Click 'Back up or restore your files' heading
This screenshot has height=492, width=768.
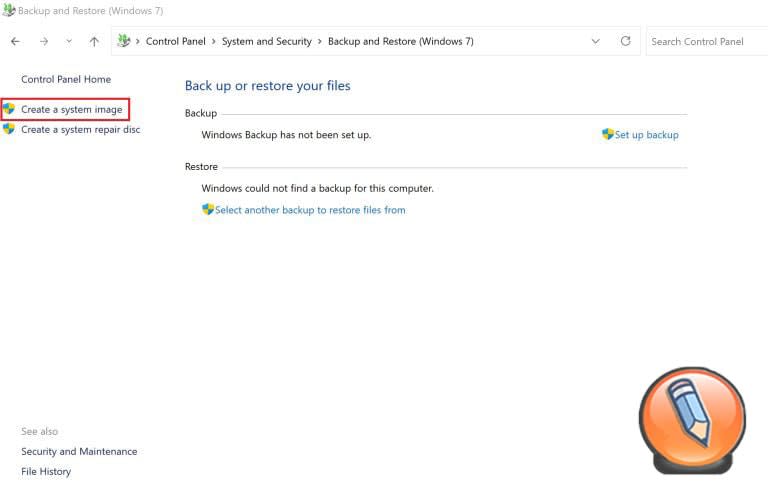coord(267,86)
